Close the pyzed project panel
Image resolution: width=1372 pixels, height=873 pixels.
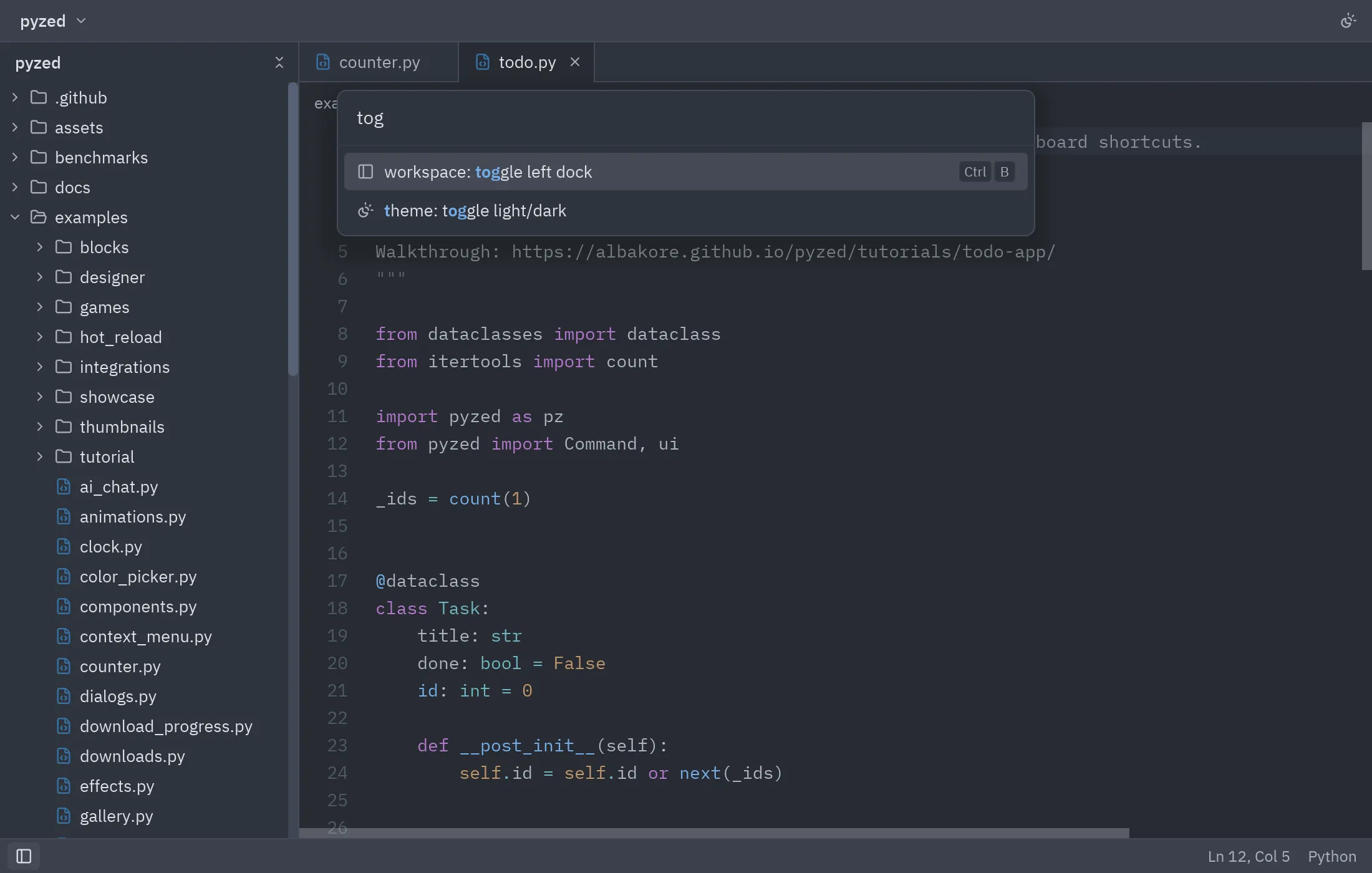279,62
